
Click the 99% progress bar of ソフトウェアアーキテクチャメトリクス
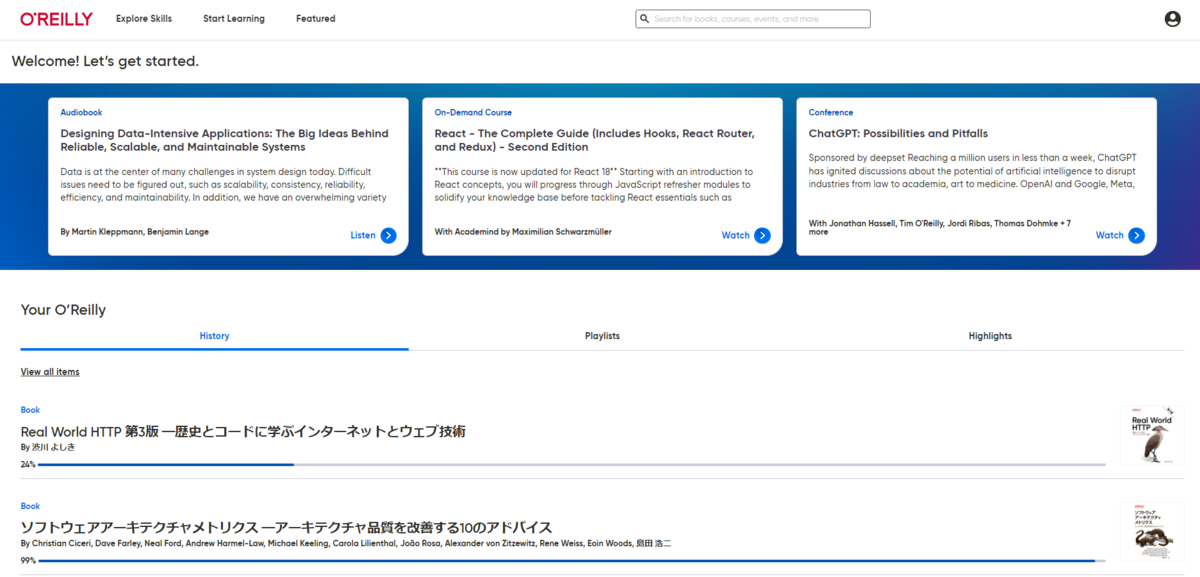point(572,561)
